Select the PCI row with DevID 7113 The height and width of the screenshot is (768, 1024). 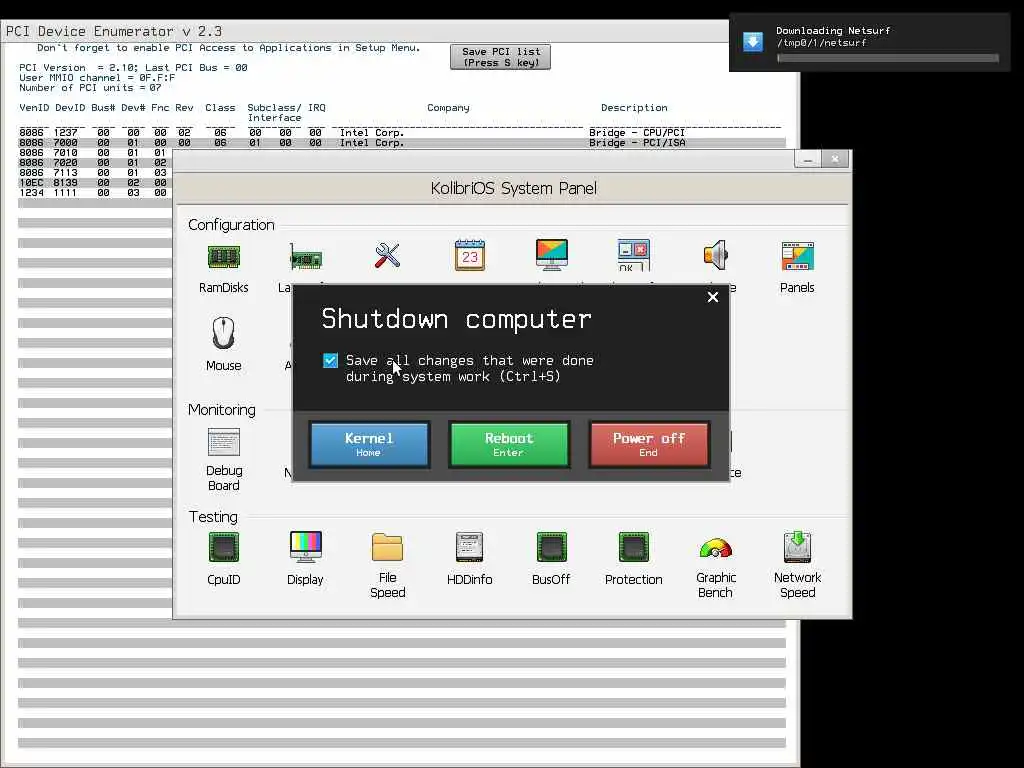(x=95, y=172)
